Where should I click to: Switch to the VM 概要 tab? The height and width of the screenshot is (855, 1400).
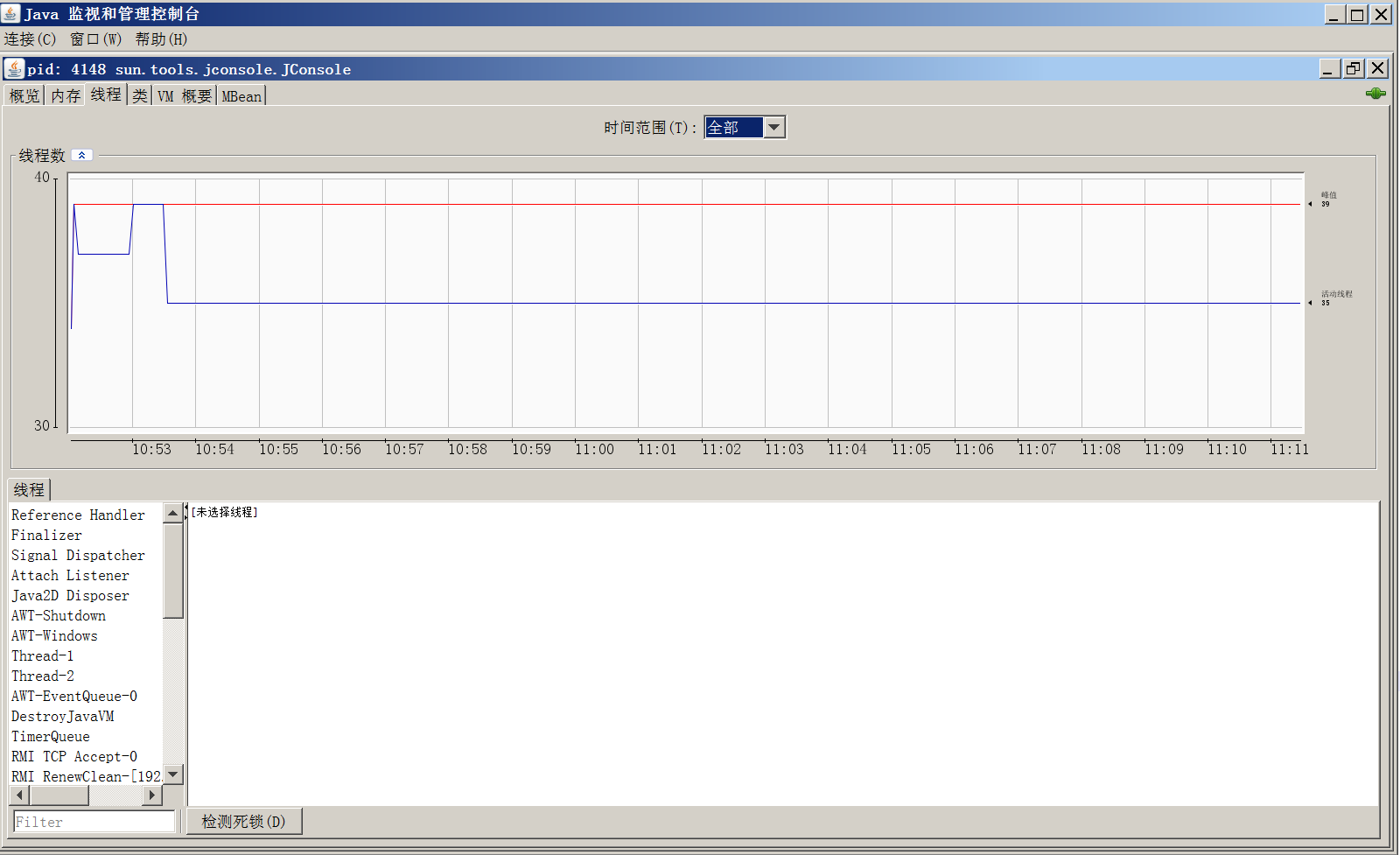pos(185,95)
